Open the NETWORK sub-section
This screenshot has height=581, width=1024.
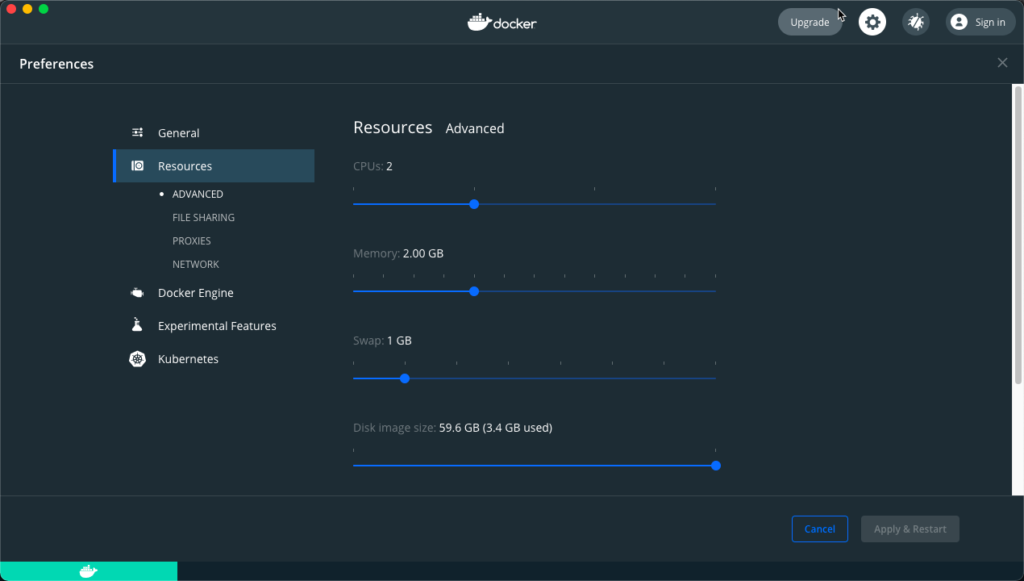point(195,264)
